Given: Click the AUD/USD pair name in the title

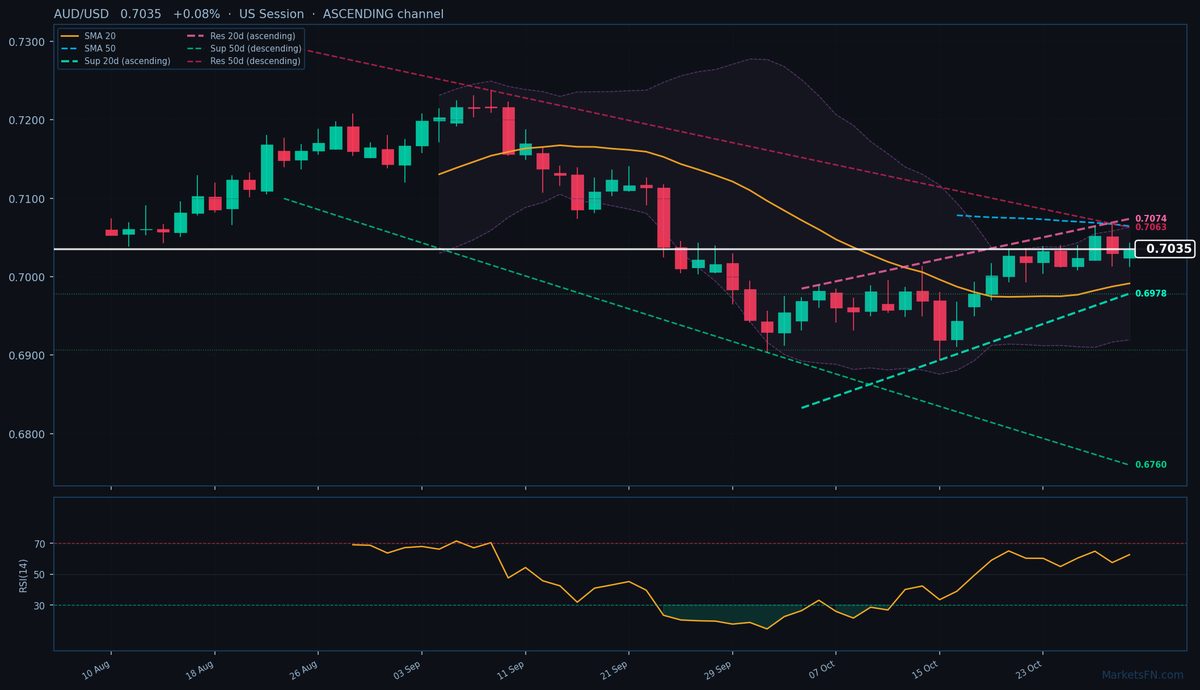Looking at the screenshot, I should (x=81, y=14).
